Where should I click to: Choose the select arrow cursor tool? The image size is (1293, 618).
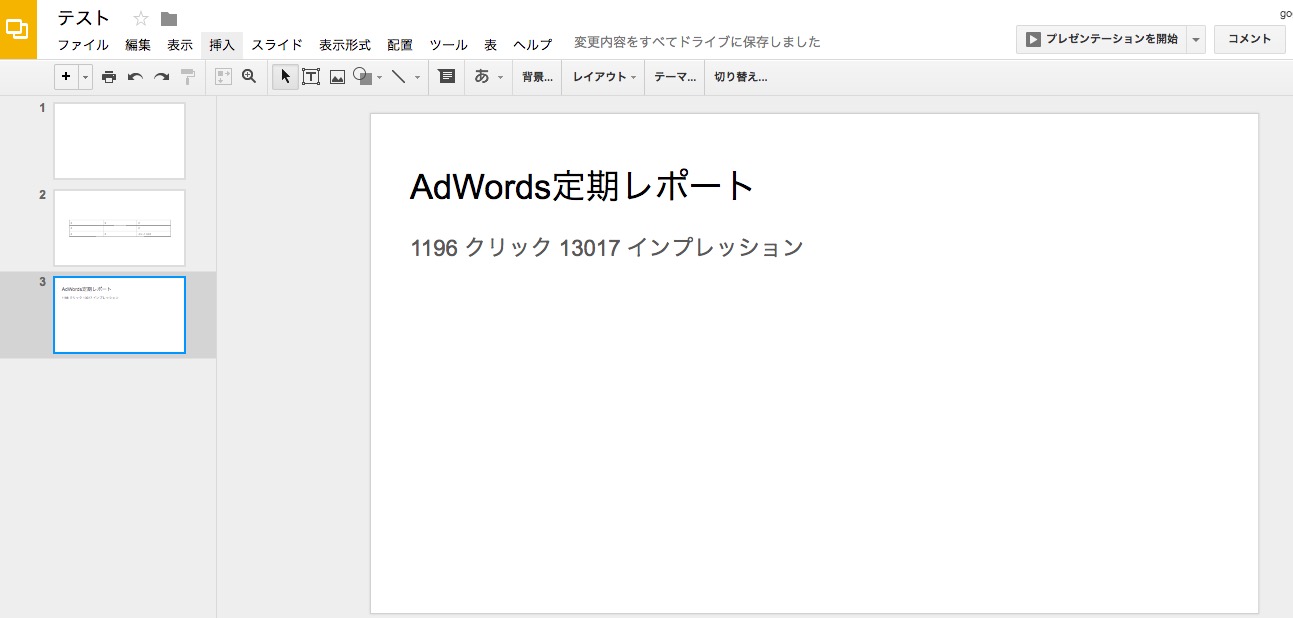click(286, 76)
